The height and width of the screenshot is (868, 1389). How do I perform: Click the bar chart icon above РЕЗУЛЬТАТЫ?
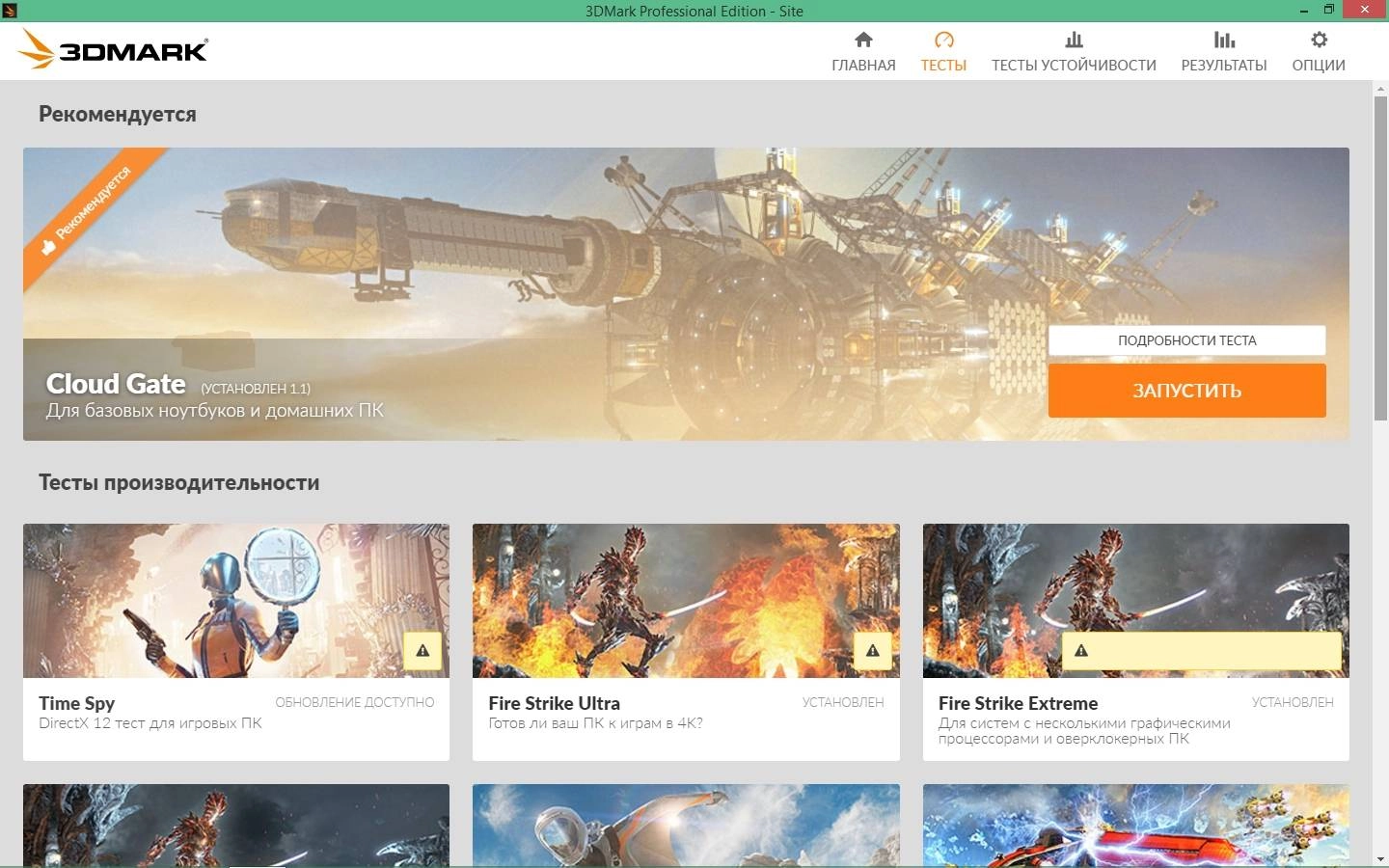coord(1224,40)
